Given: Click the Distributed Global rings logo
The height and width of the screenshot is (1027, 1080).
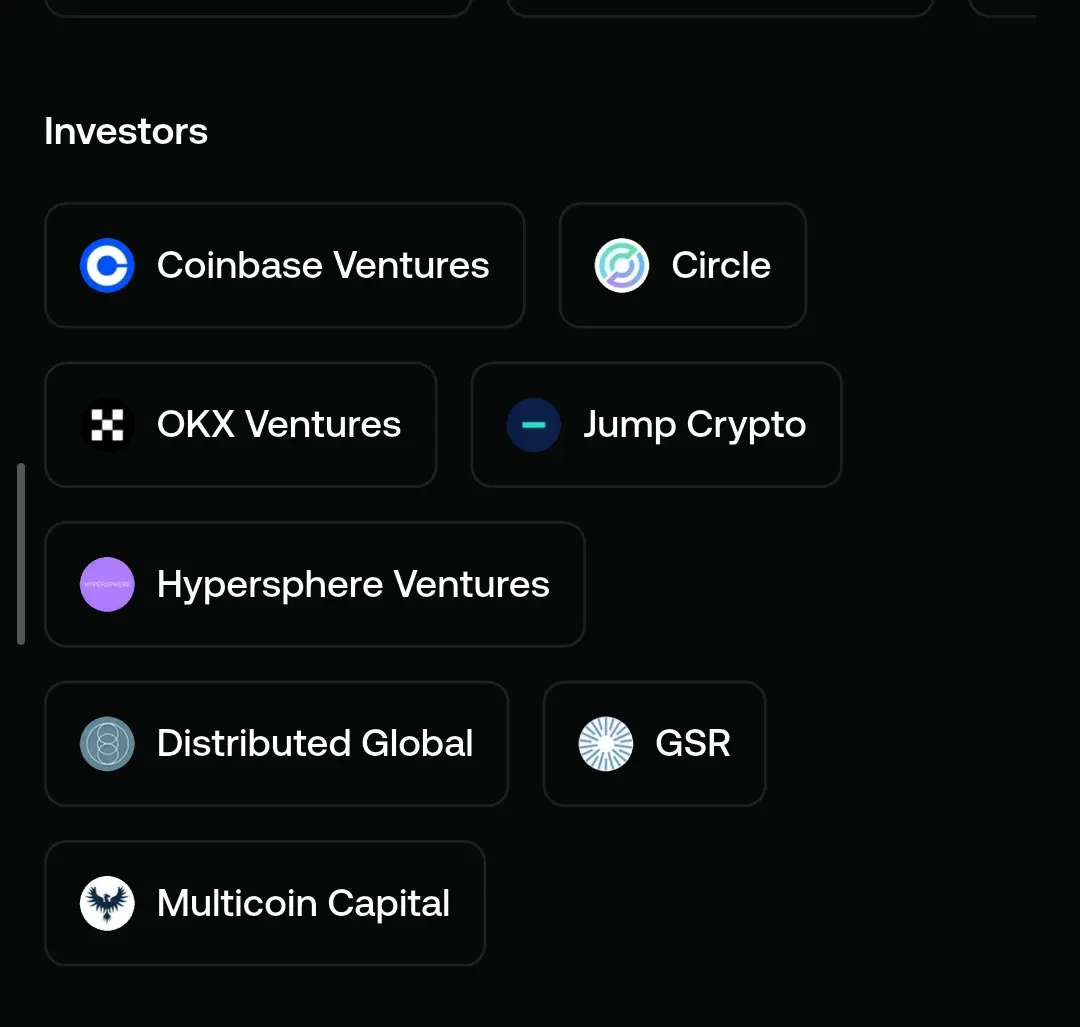Looking at the screenshot, I should pyautogui.click(x=107, y=743).
